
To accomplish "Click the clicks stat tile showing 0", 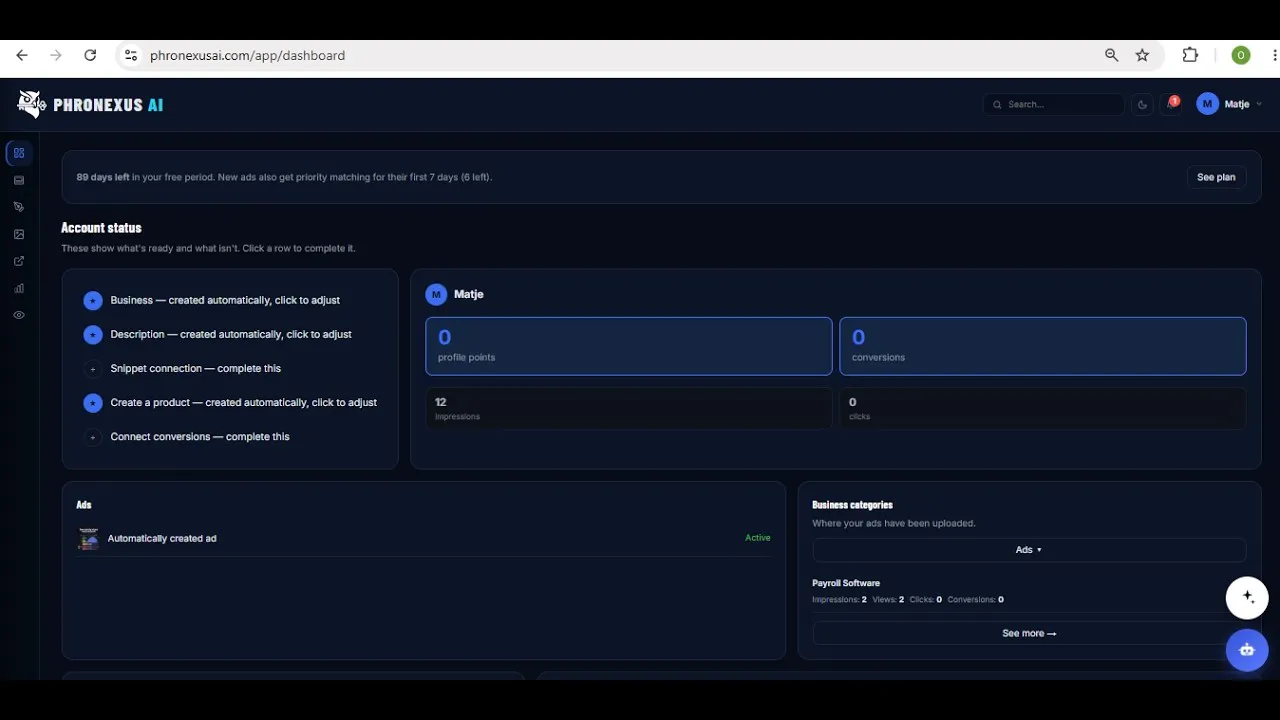I will (1043, 408).
